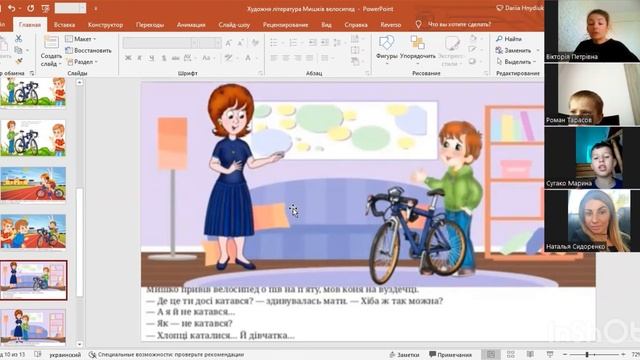Open the Вид ribbon tab

click(x=326, y=24)
